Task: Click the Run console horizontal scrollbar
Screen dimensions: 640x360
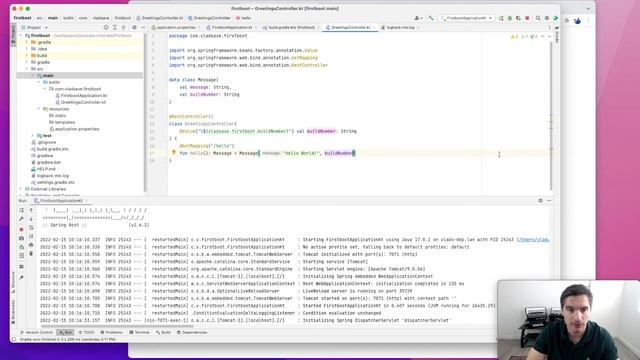Action: pos(117,326)
